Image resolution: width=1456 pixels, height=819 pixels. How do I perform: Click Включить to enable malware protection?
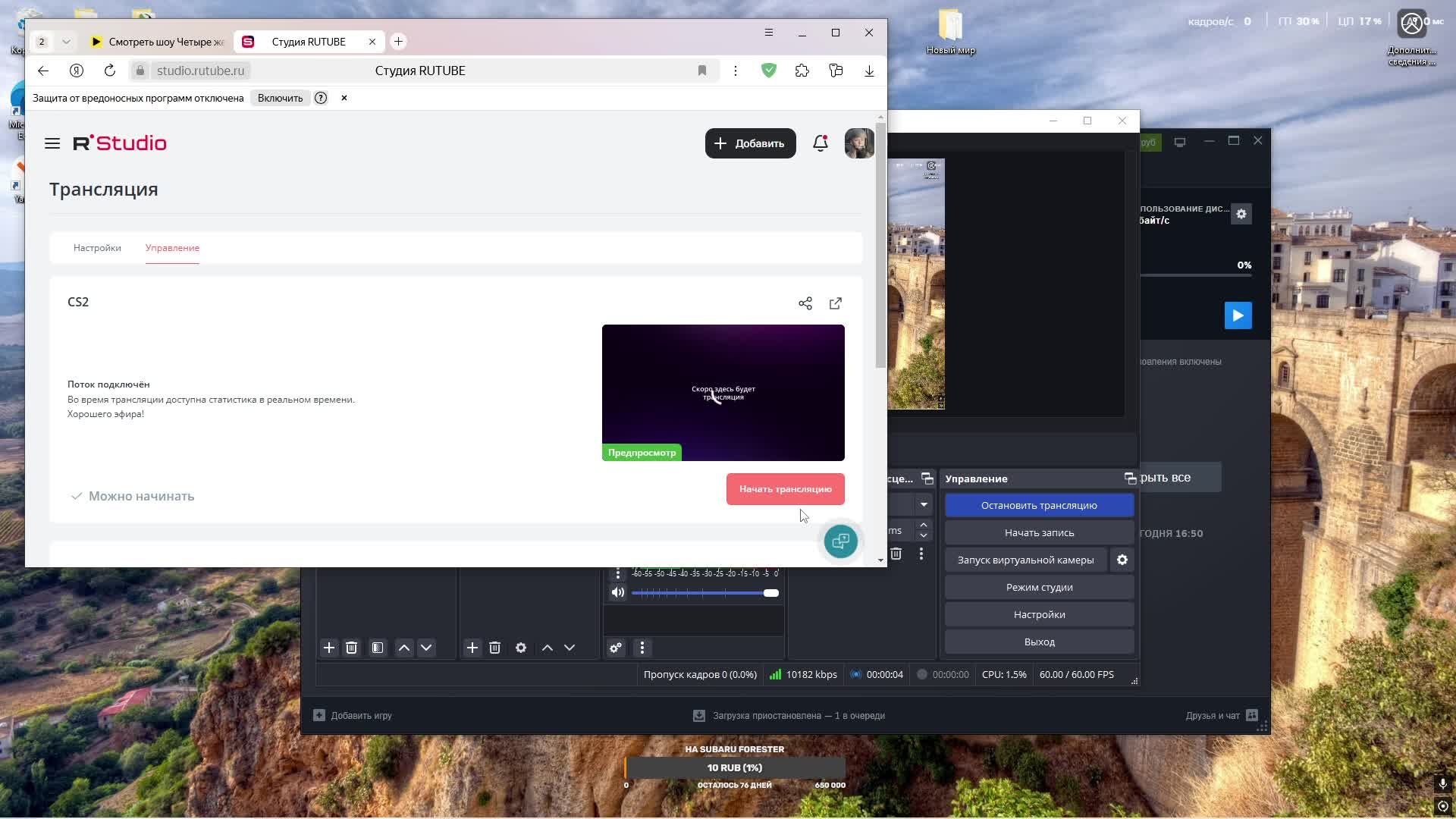(x=280, y=98)
